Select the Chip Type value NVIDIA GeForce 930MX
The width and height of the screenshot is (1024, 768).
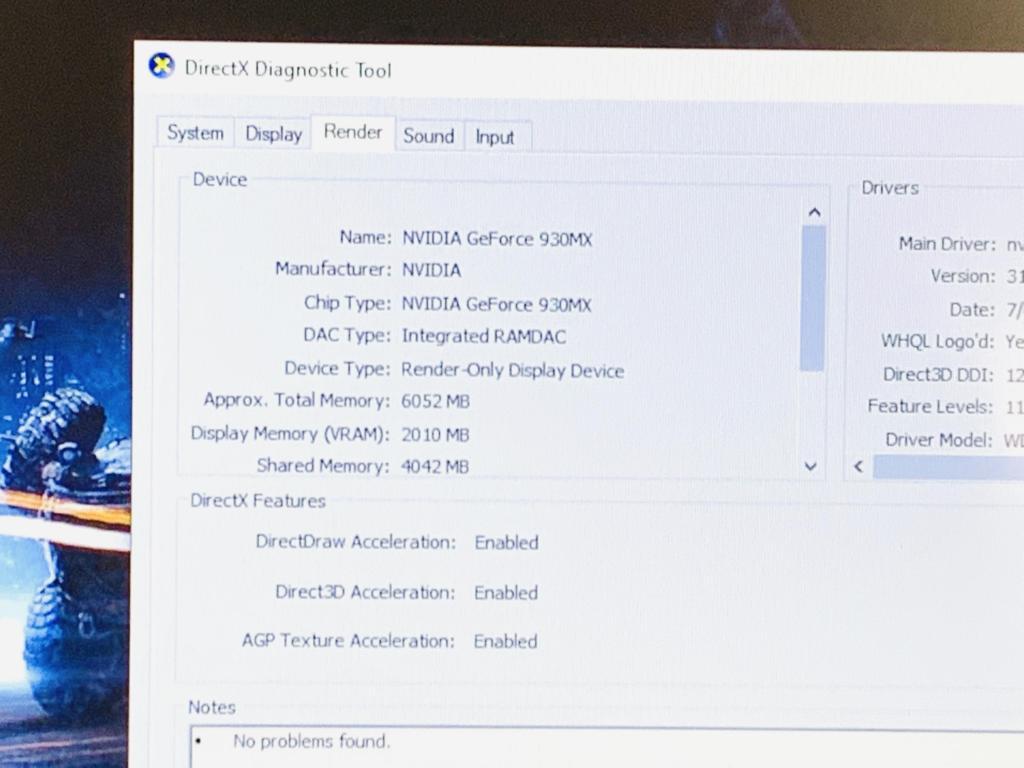pyautogui.click(x=496, y=304)
